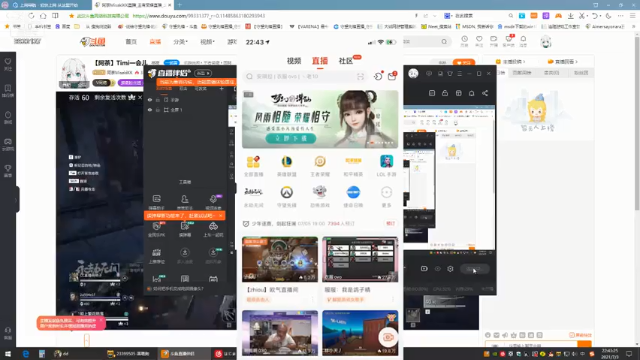
Task: Open the Hearthstone stream thumbnail
Action: 280,259
